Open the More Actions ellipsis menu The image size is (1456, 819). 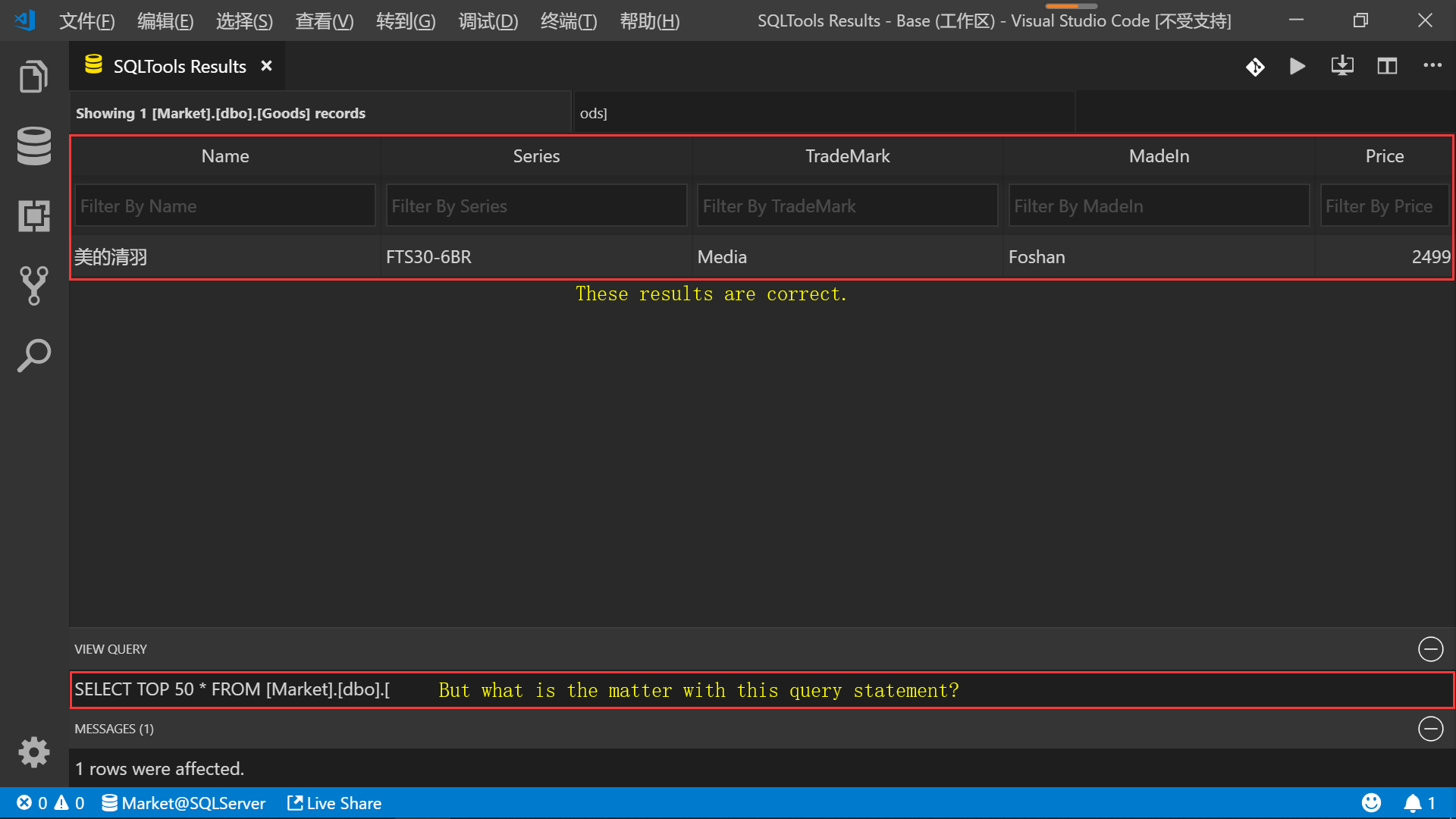coord(1432,66)
